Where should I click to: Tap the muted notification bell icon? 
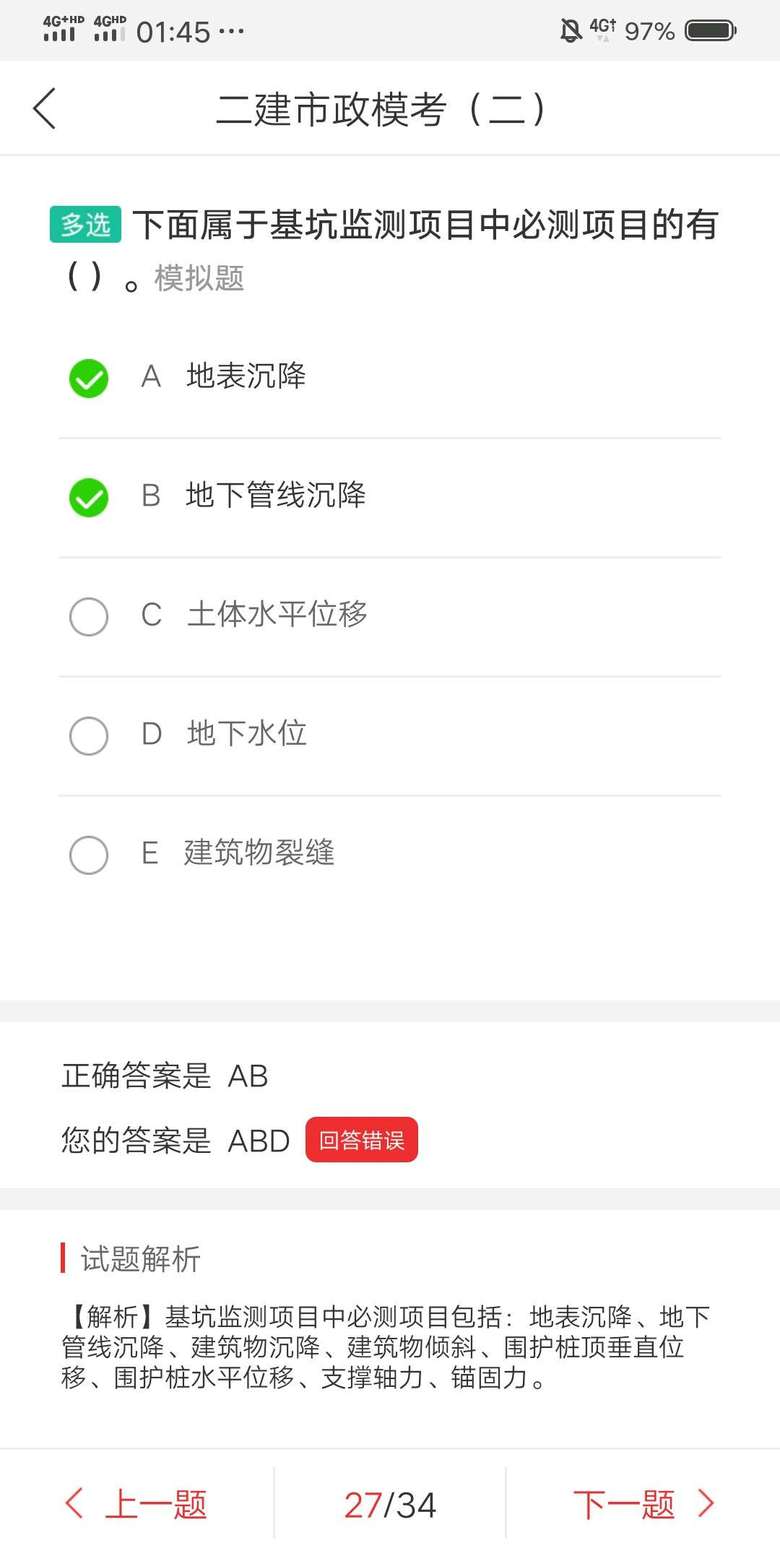pyautogui.click(x=570, y=31)
